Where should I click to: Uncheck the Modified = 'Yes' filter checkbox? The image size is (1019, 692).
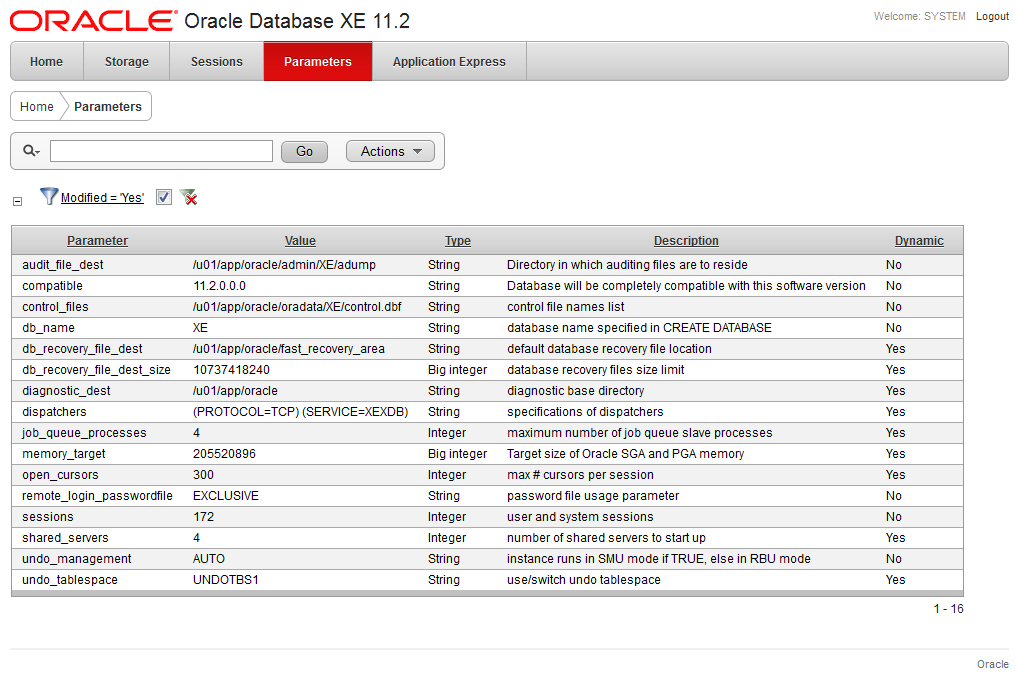tap(164, 197)
